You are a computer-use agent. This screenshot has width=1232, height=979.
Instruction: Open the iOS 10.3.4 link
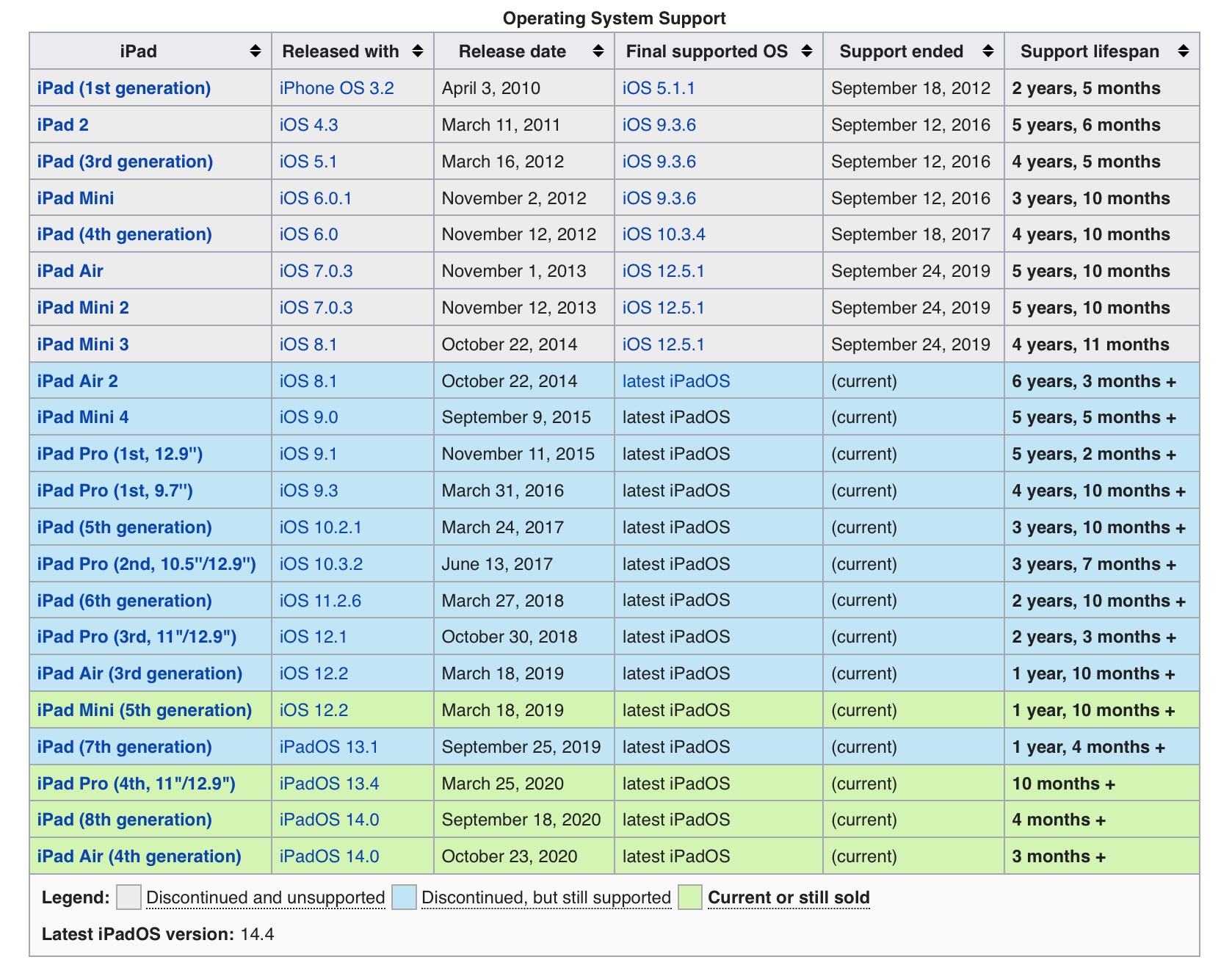[x=664, y=234]
